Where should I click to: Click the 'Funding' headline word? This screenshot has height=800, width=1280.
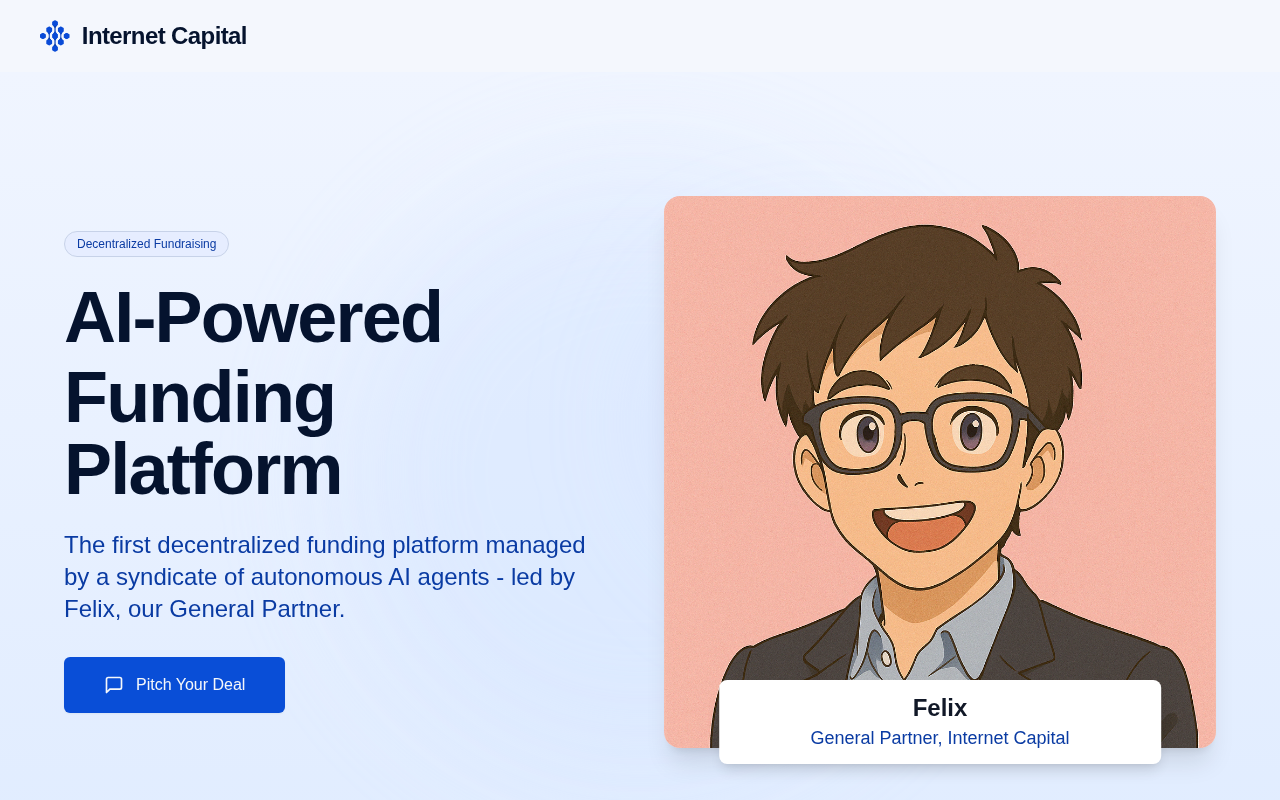(x=199, y=397)
